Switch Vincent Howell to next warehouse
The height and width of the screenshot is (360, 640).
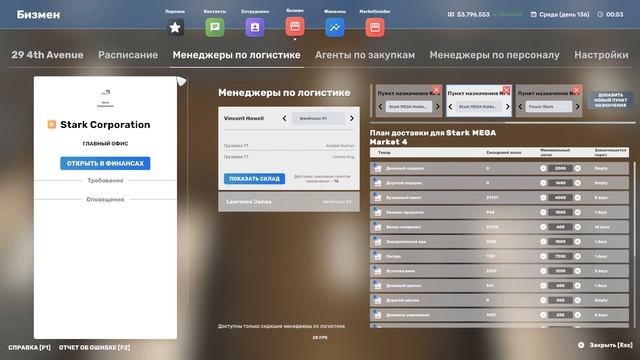(x=352, y=118)
